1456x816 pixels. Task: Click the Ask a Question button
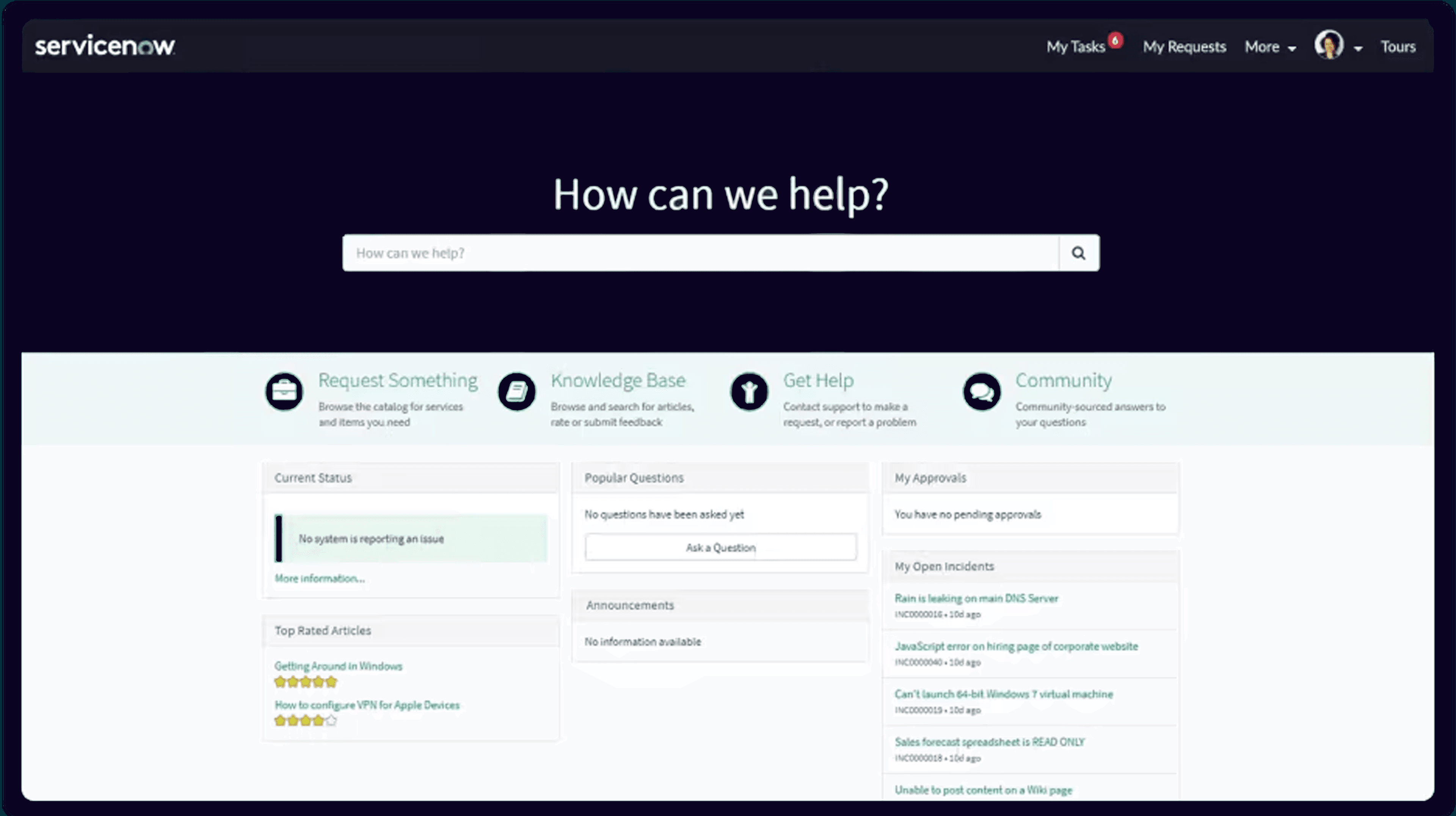point(720,546)
